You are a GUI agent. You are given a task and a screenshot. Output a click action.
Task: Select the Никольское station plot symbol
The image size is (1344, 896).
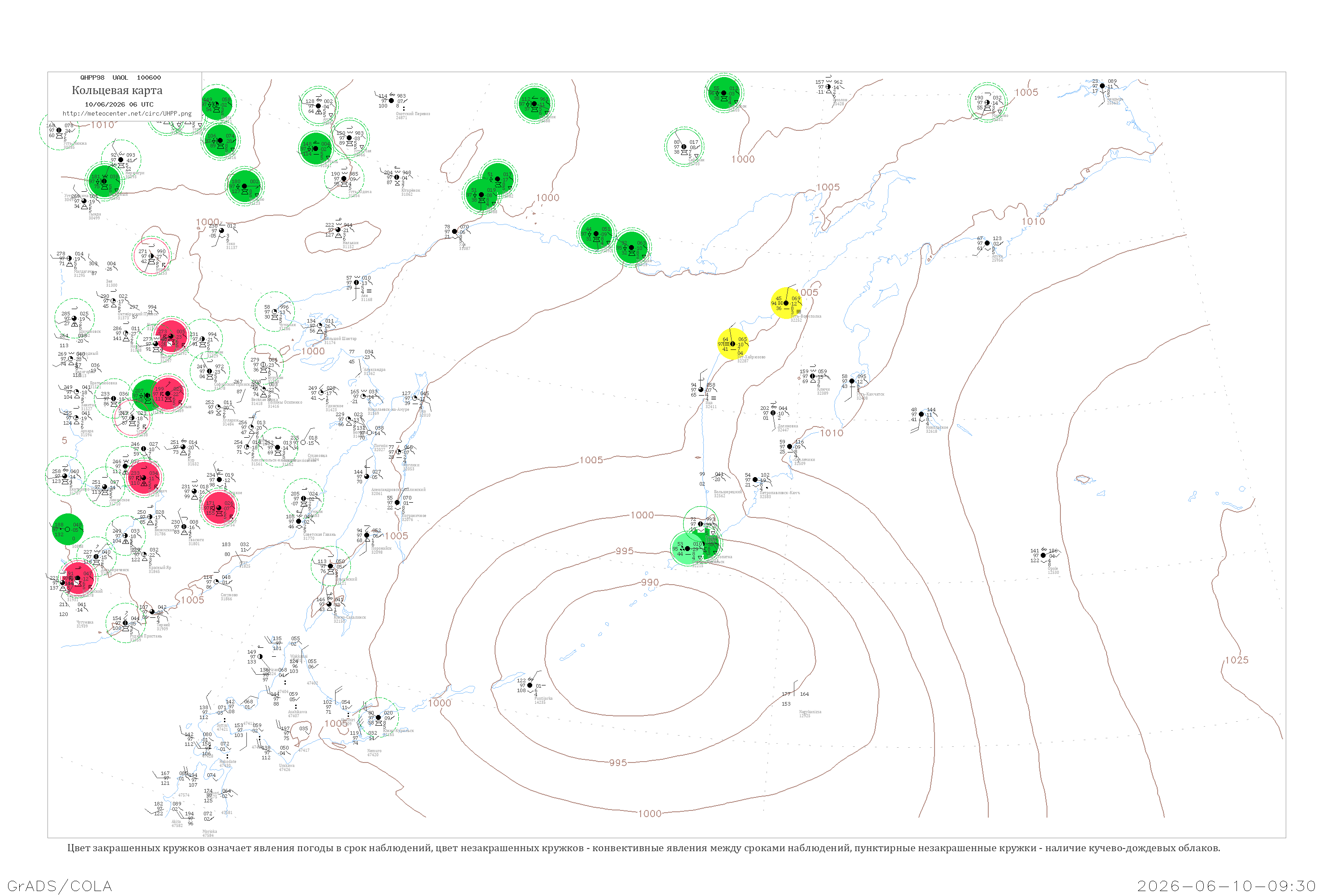click(x=921, y=414)
